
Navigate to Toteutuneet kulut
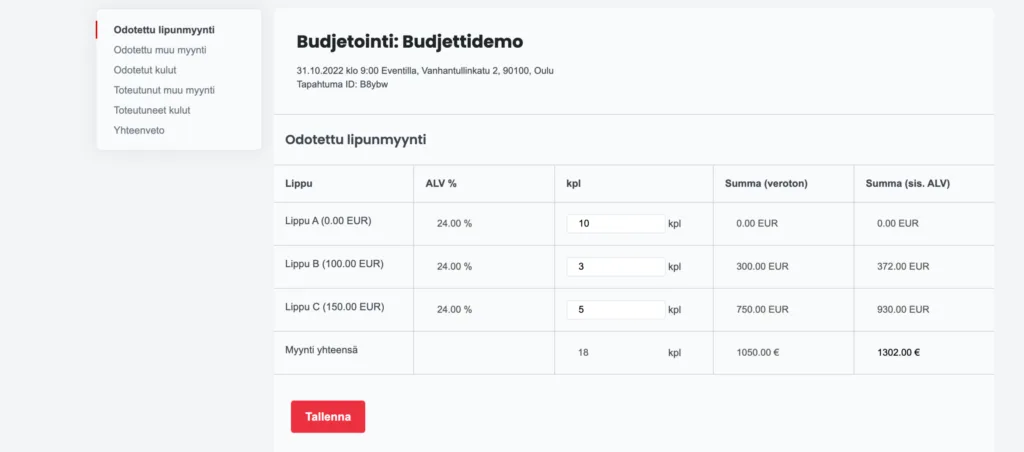(152, 110)
